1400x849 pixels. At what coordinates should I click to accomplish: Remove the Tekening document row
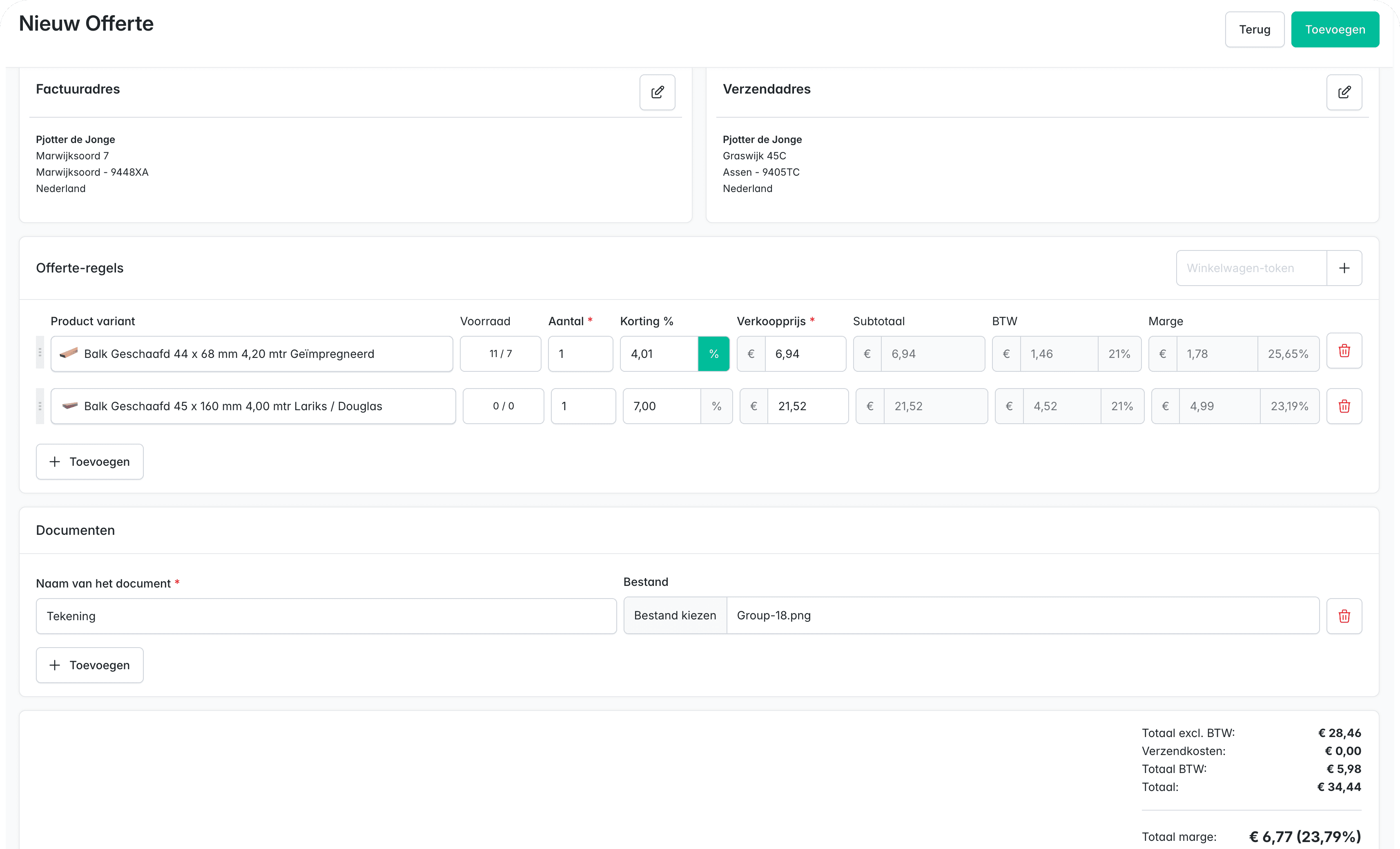1344,616
